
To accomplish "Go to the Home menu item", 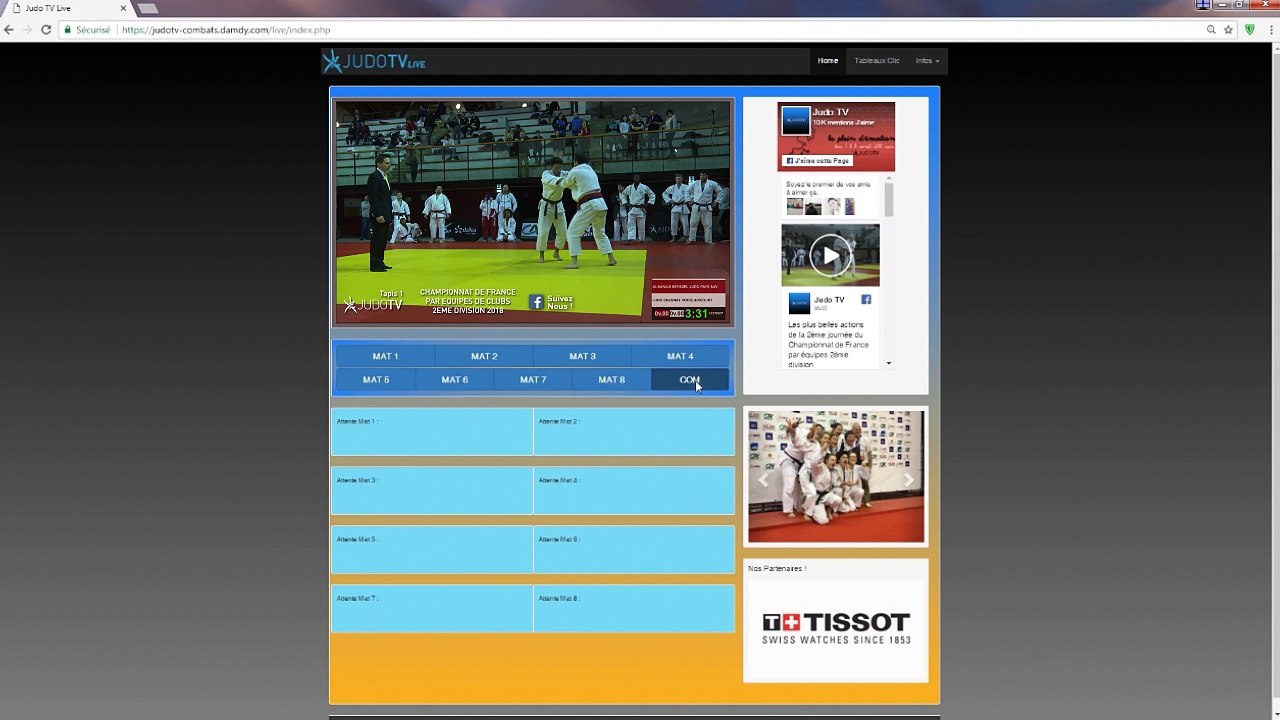I will [x=828, y=61].
